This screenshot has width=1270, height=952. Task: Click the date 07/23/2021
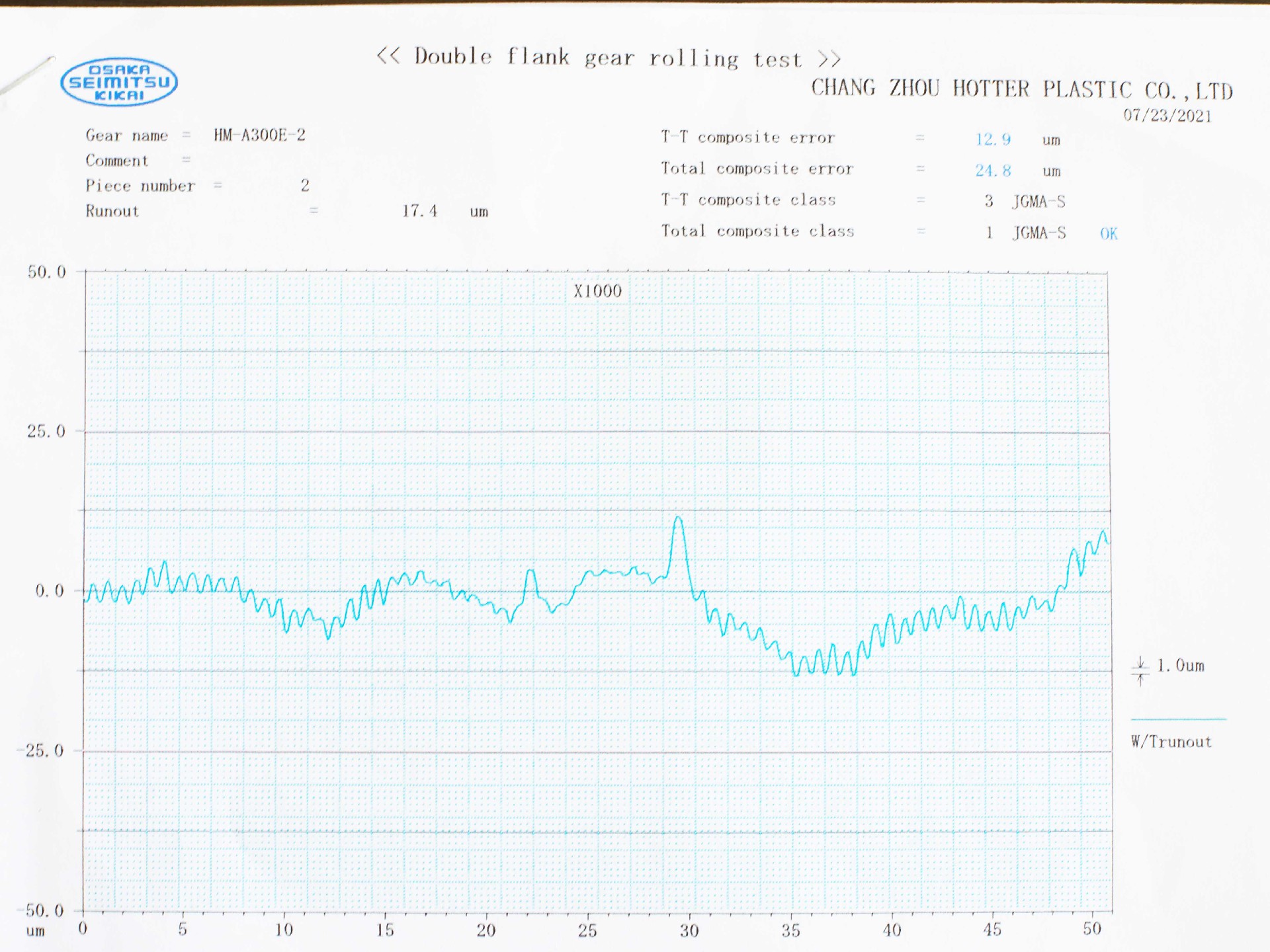pos(1167,116)
